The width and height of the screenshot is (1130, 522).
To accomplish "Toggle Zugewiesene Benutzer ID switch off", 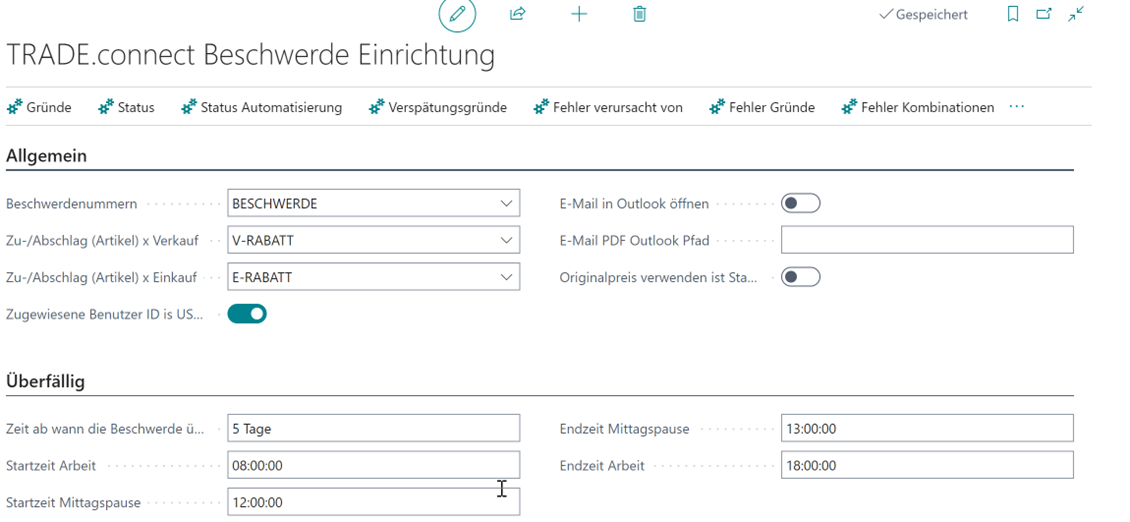I will [x=247, y=314].
